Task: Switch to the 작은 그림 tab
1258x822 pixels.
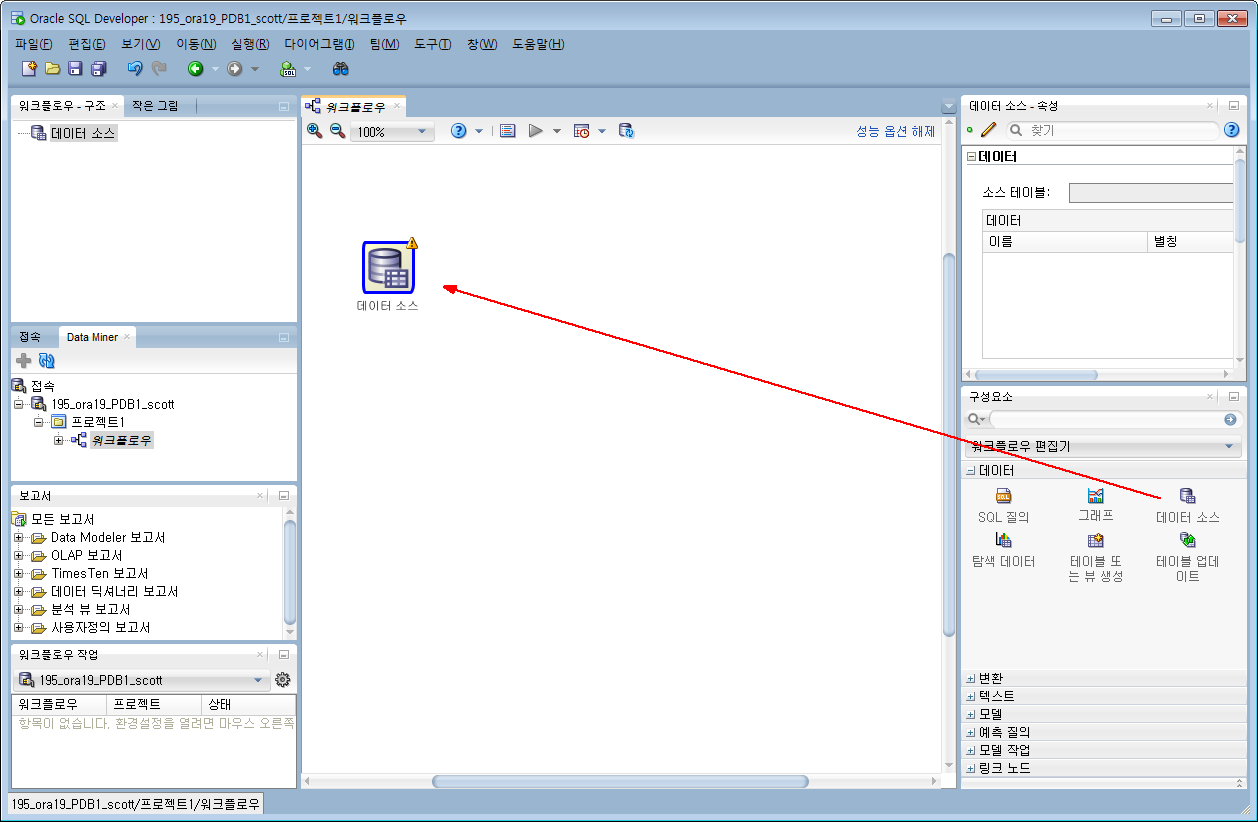Action: coord(155,105)
